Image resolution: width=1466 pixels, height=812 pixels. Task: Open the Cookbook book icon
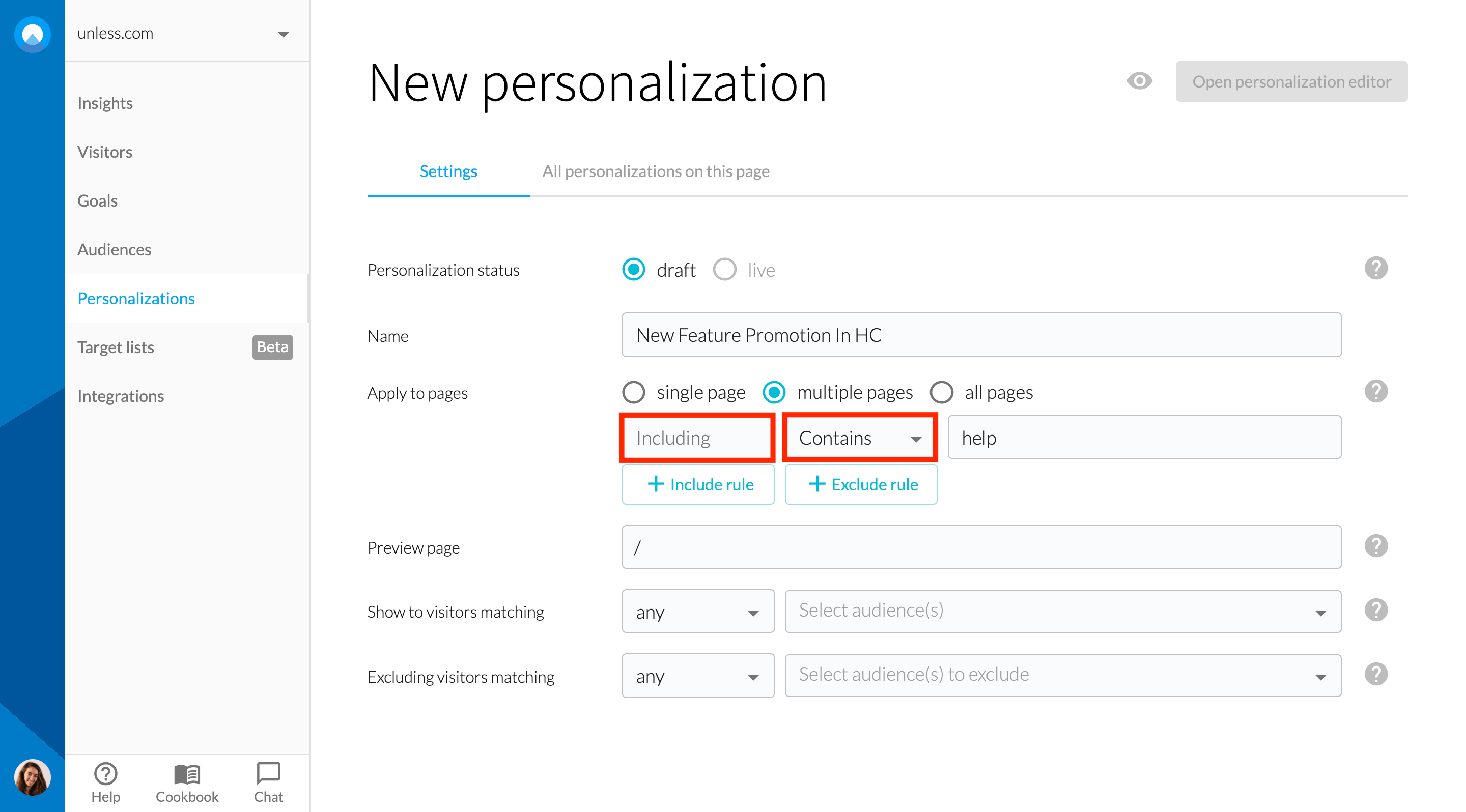[x=187, y=774]
